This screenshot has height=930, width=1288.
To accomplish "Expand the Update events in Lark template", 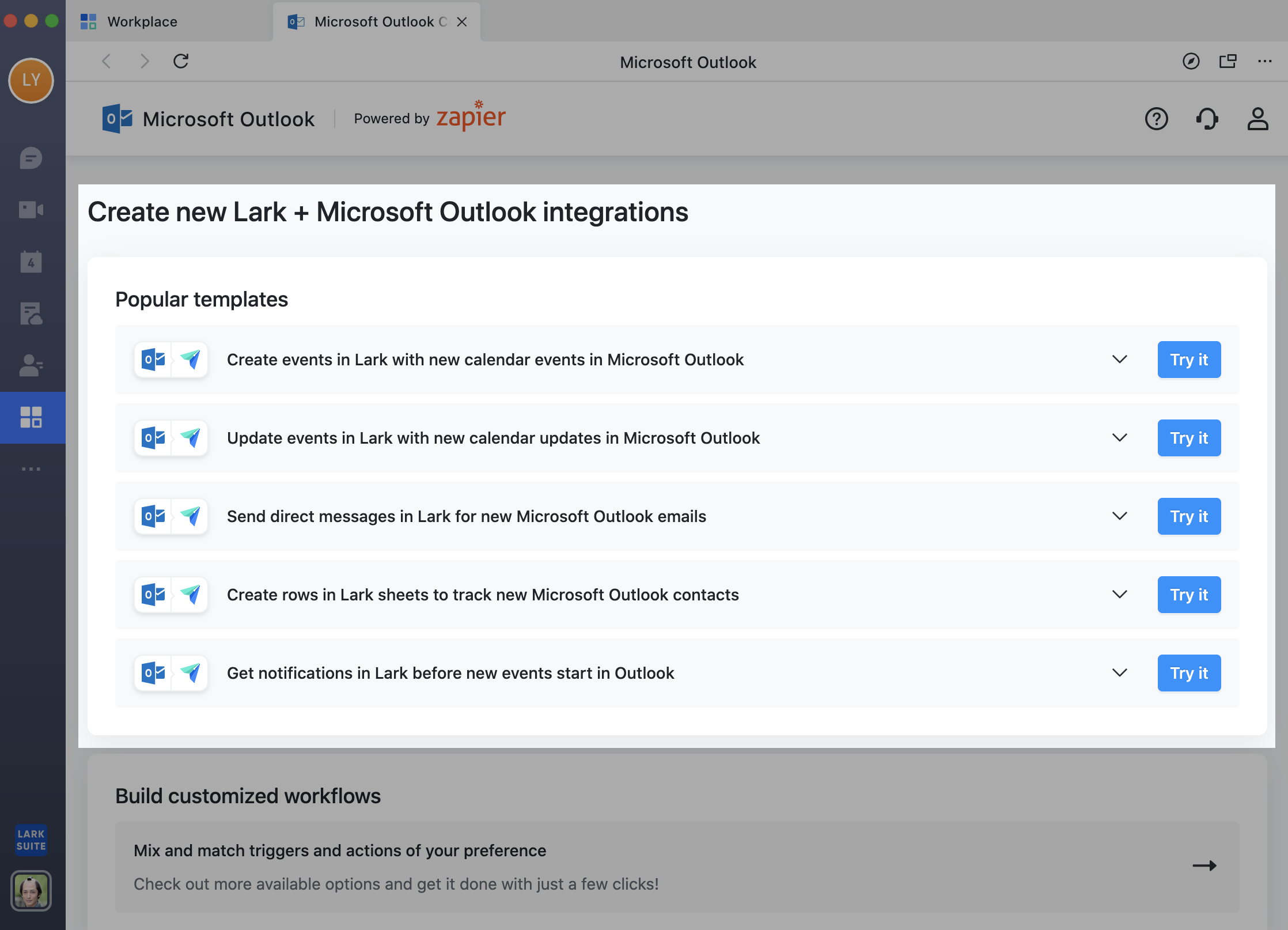I will point(1120,438).
